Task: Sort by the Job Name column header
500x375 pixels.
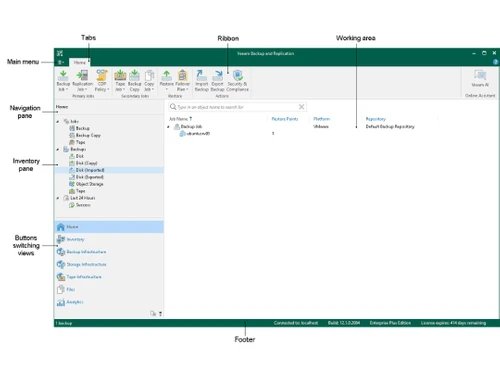Action: (x=180, y=119)
